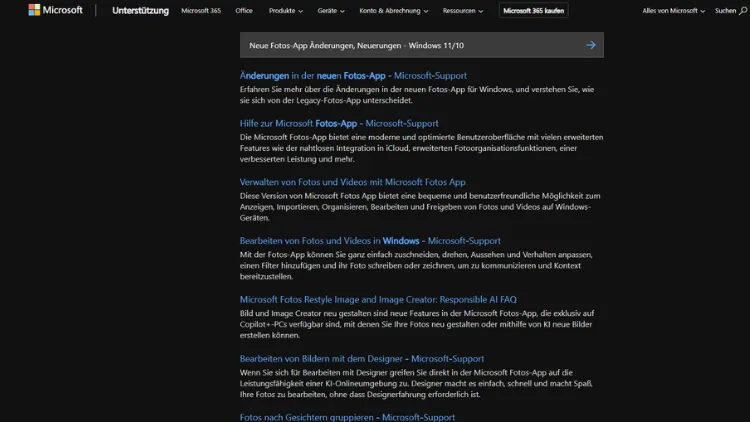Click the Microsoft 365 kaufen button
Image resolution: width=750 pixels, height=422 pixels.
(533, 11)
